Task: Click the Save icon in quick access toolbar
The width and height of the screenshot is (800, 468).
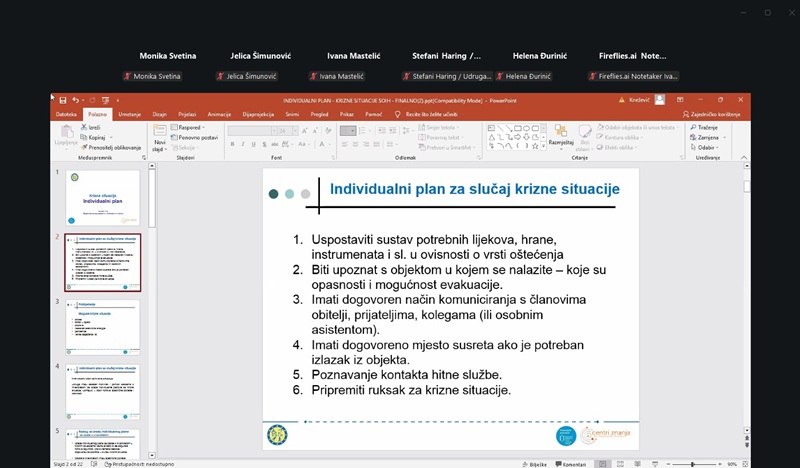Action: click(63, 100)
